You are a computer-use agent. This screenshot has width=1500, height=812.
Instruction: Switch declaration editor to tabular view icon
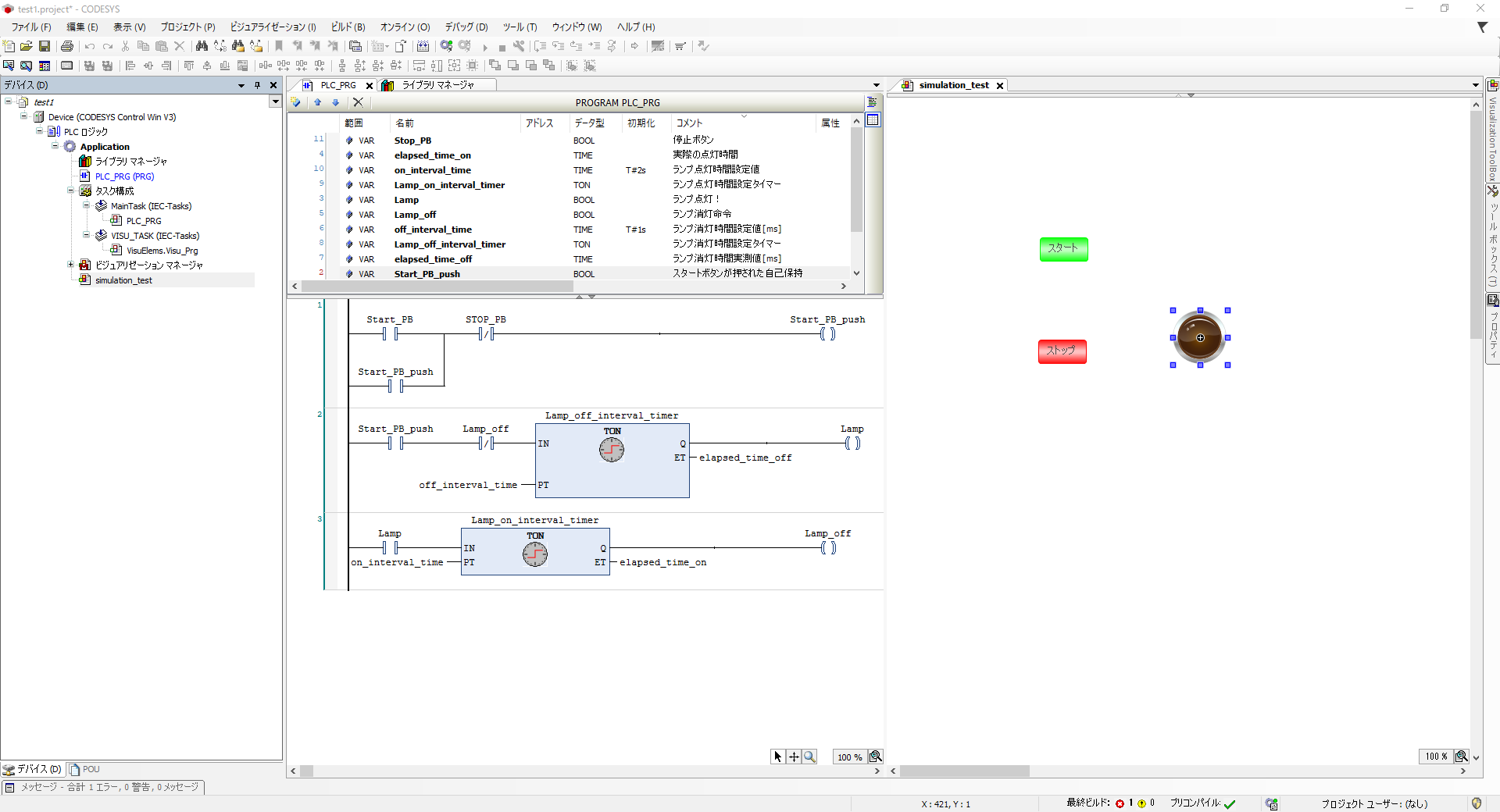(873, 120)
